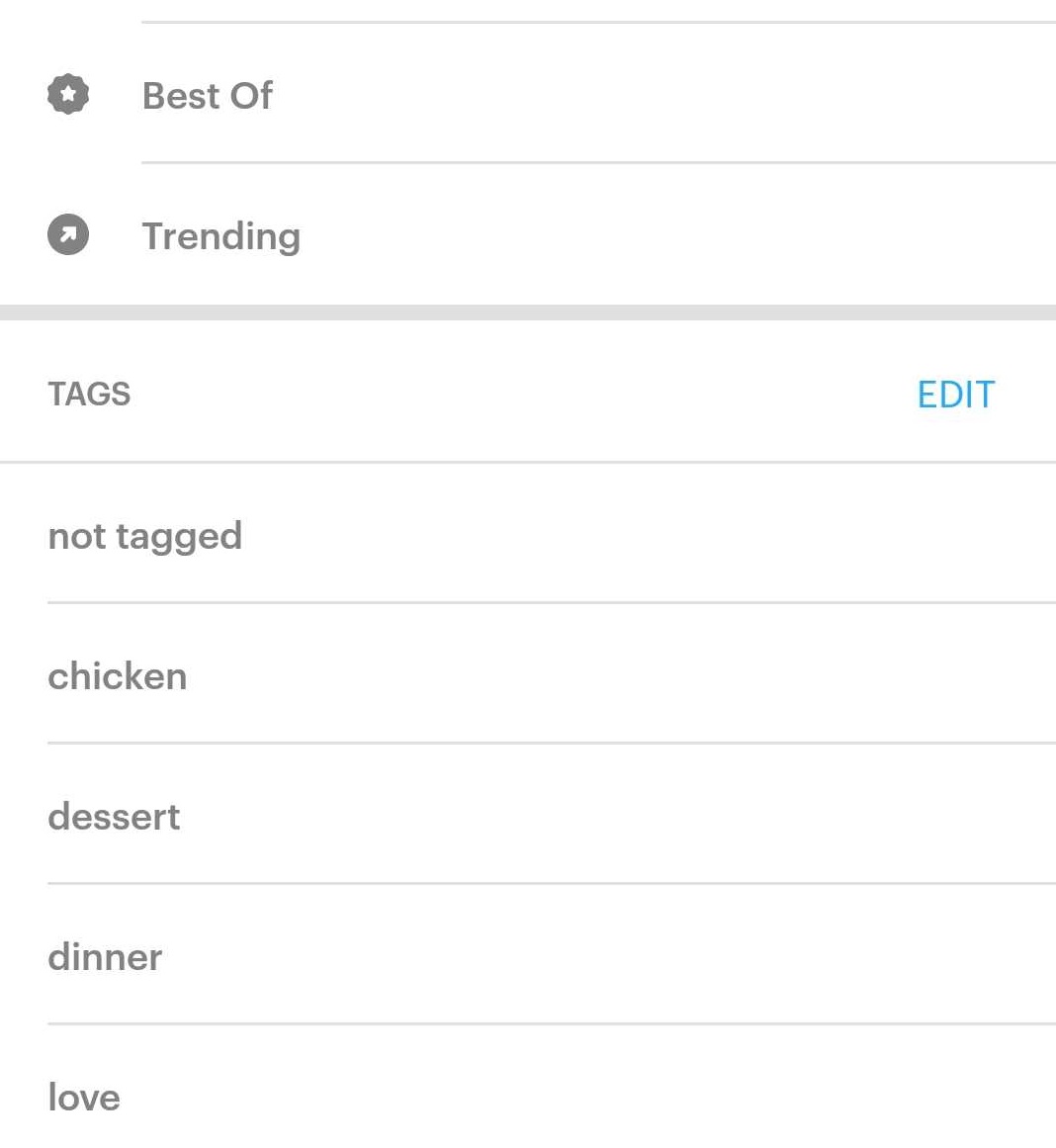Choose the chicken tag
Viewport: 1056px width, 1148px height.
118,676
